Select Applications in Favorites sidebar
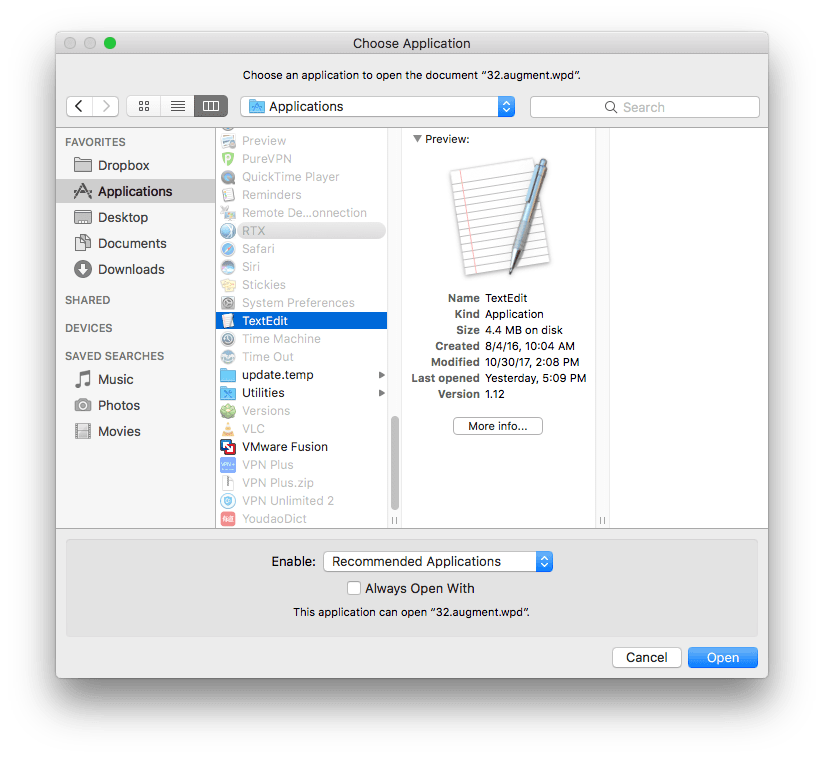824x758 pixels. [136, 191]
